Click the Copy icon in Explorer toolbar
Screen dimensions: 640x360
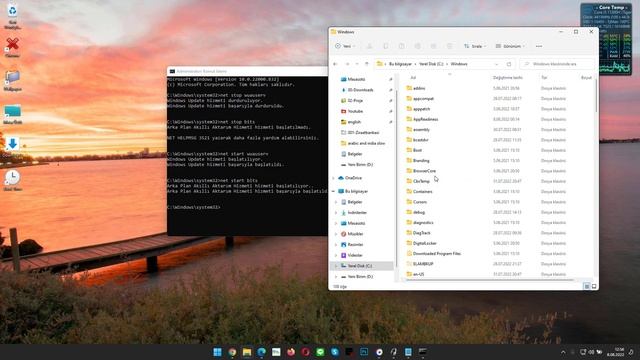coord(385,46)
